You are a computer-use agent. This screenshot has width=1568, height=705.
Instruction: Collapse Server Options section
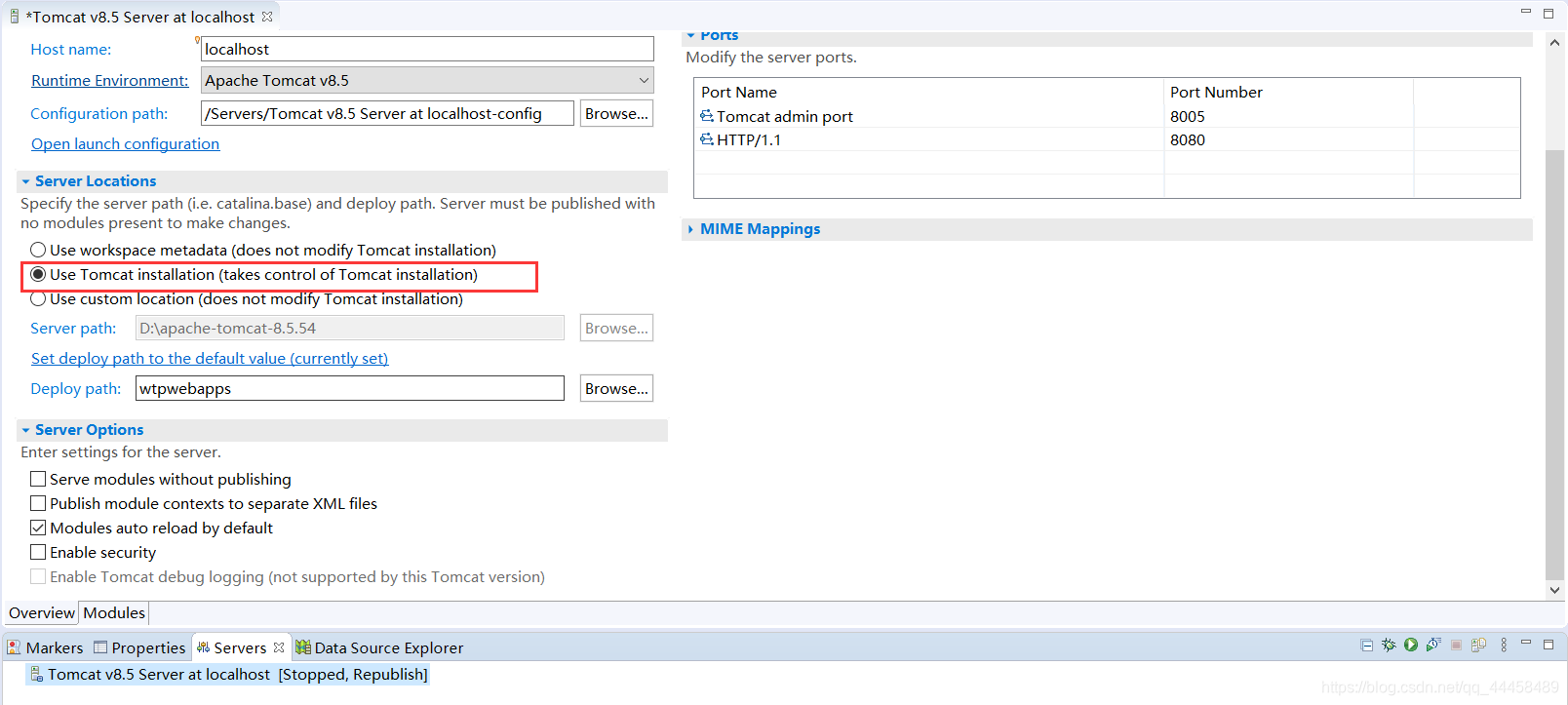[x=26, y=430]
